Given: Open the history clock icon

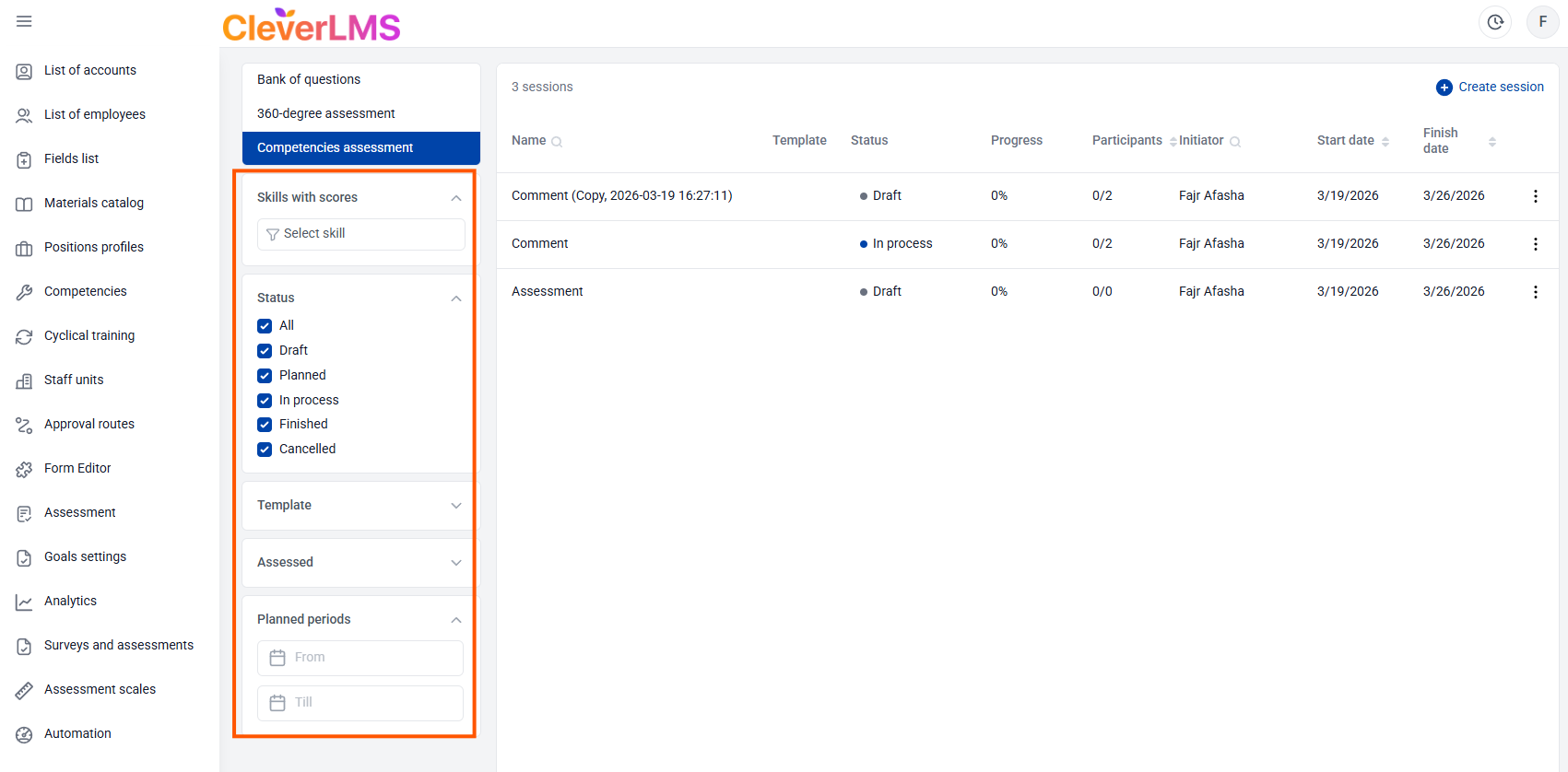Looking at the screenshot, I should (1494, 22).
